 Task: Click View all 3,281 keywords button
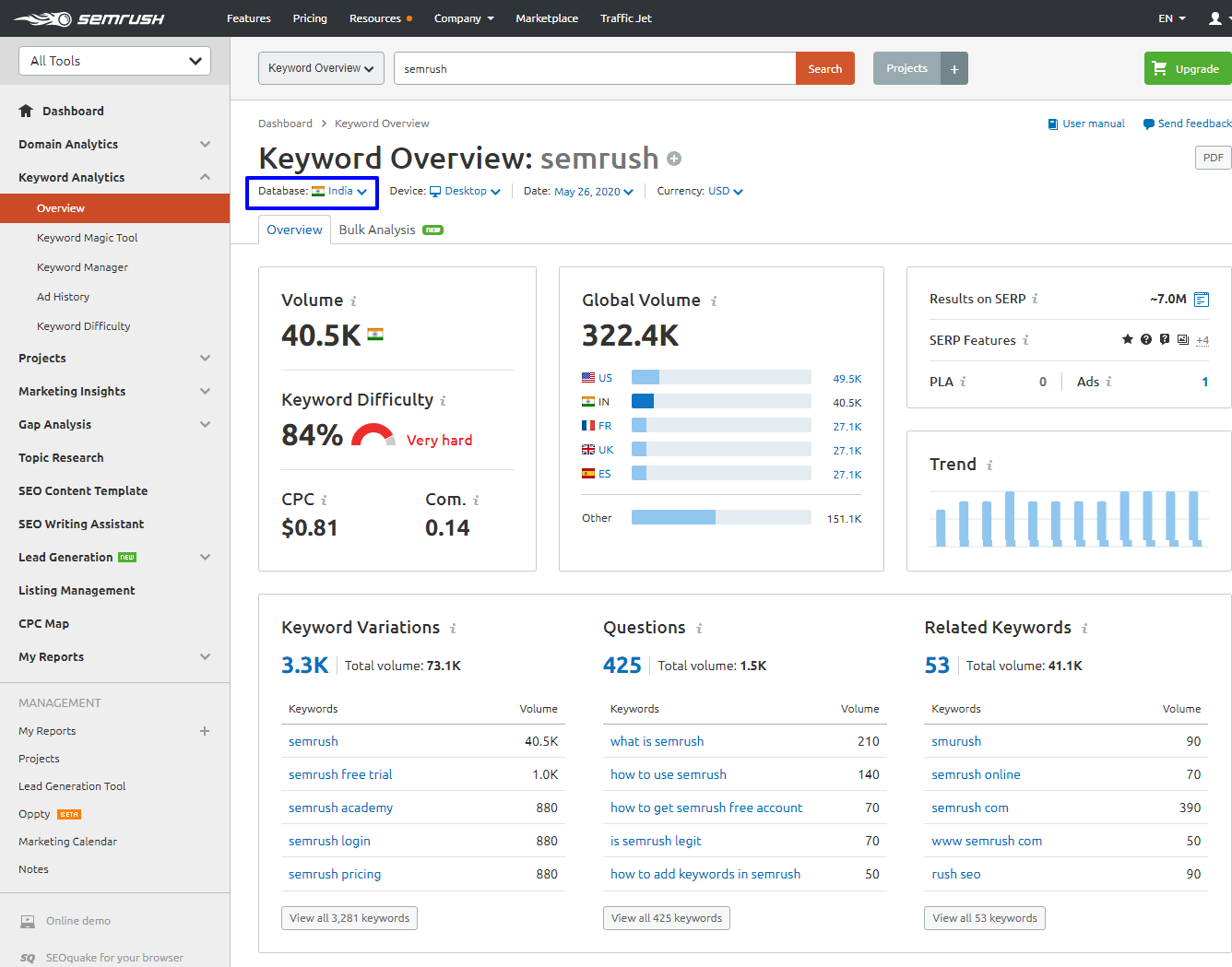349,918
